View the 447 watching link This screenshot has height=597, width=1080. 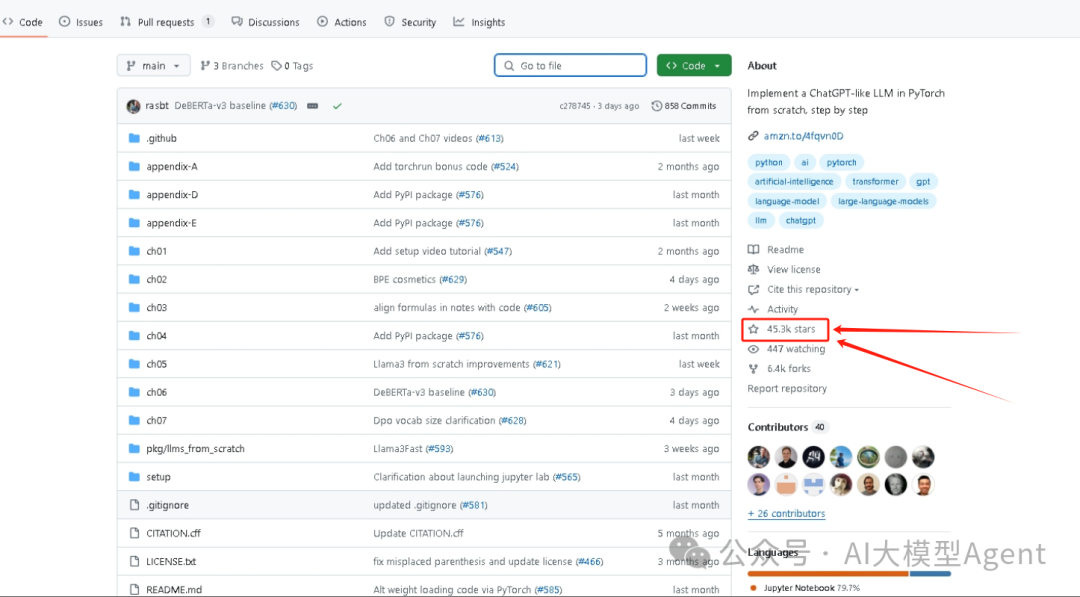787,349
